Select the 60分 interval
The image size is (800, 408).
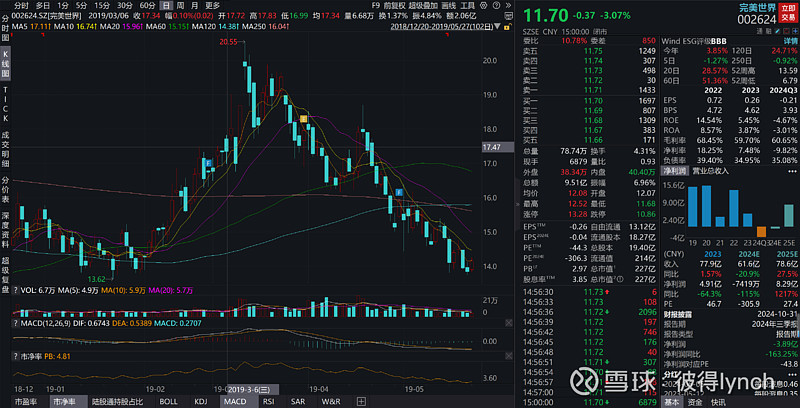(x=147, y=6)
